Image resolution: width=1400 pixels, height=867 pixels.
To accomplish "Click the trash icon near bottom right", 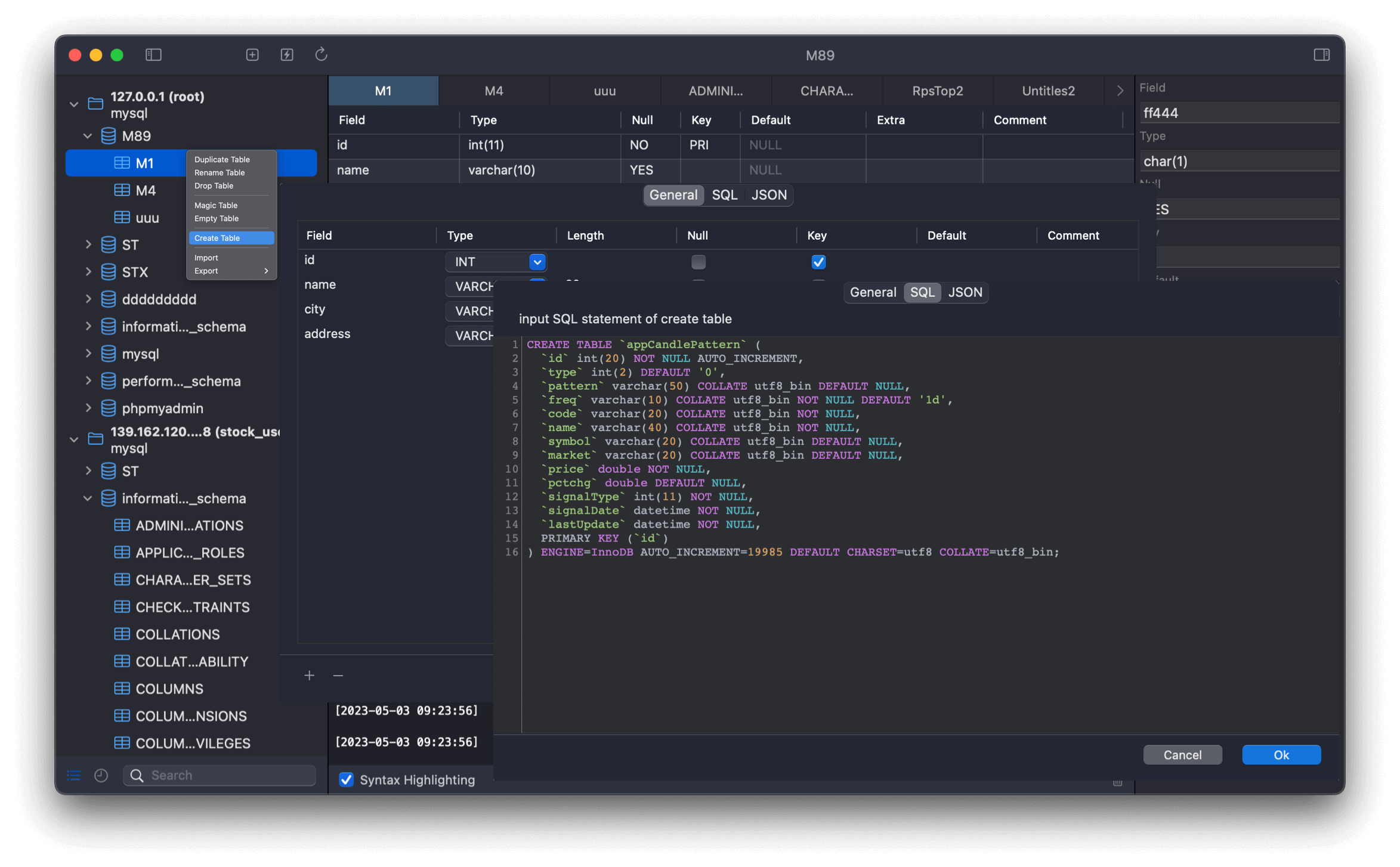I will tap(1117, 782).
